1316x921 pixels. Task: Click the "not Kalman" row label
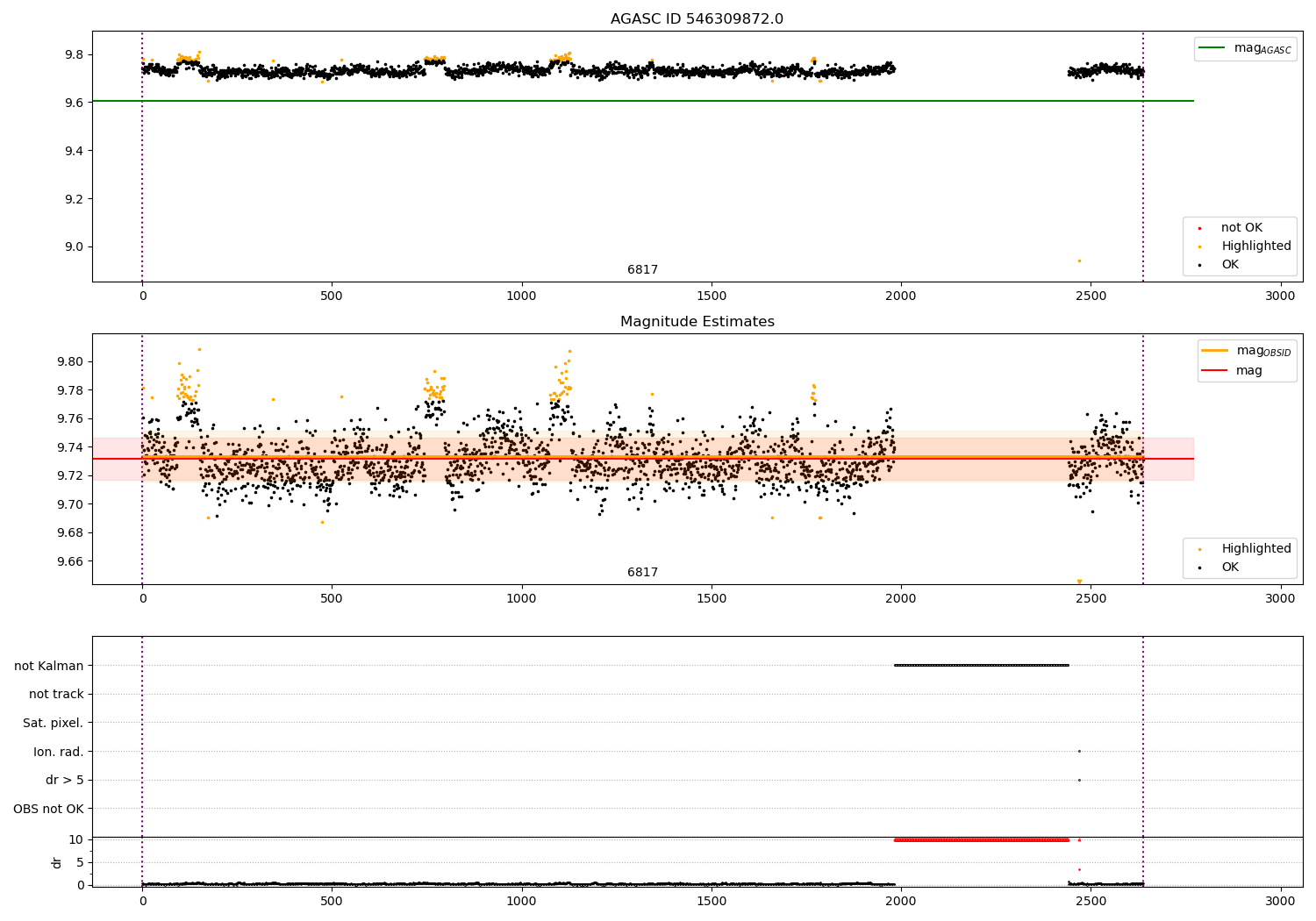(x=49, y=666)
